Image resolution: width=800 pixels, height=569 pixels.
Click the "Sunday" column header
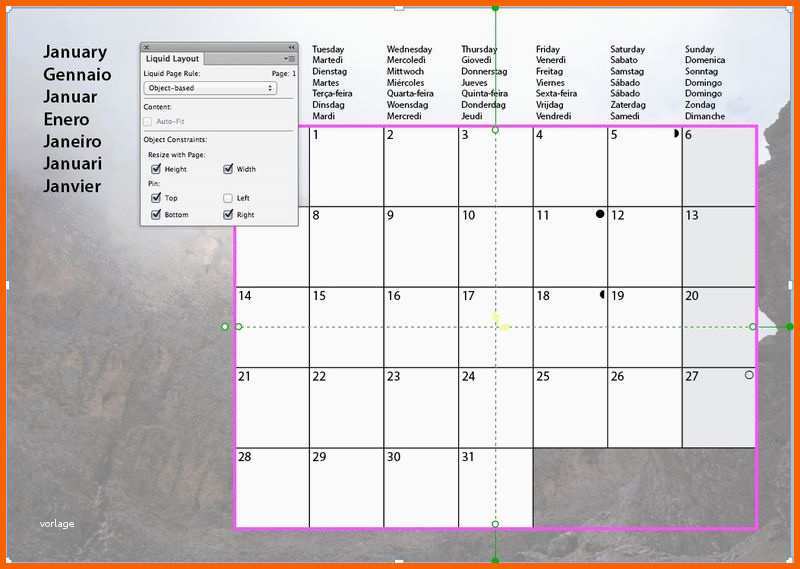(x=699, y=49)
